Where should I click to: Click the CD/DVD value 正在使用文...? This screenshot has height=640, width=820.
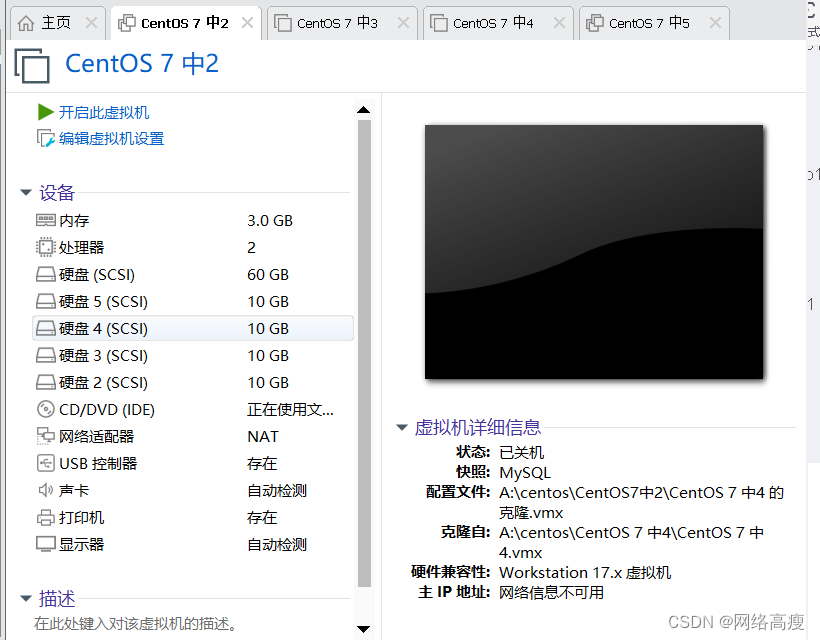click(290, 409)
